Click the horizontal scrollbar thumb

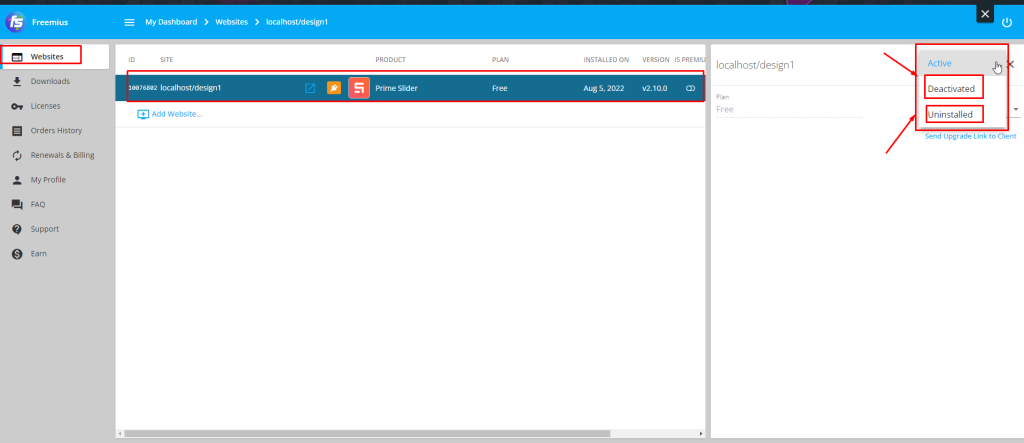coord(367,433)
